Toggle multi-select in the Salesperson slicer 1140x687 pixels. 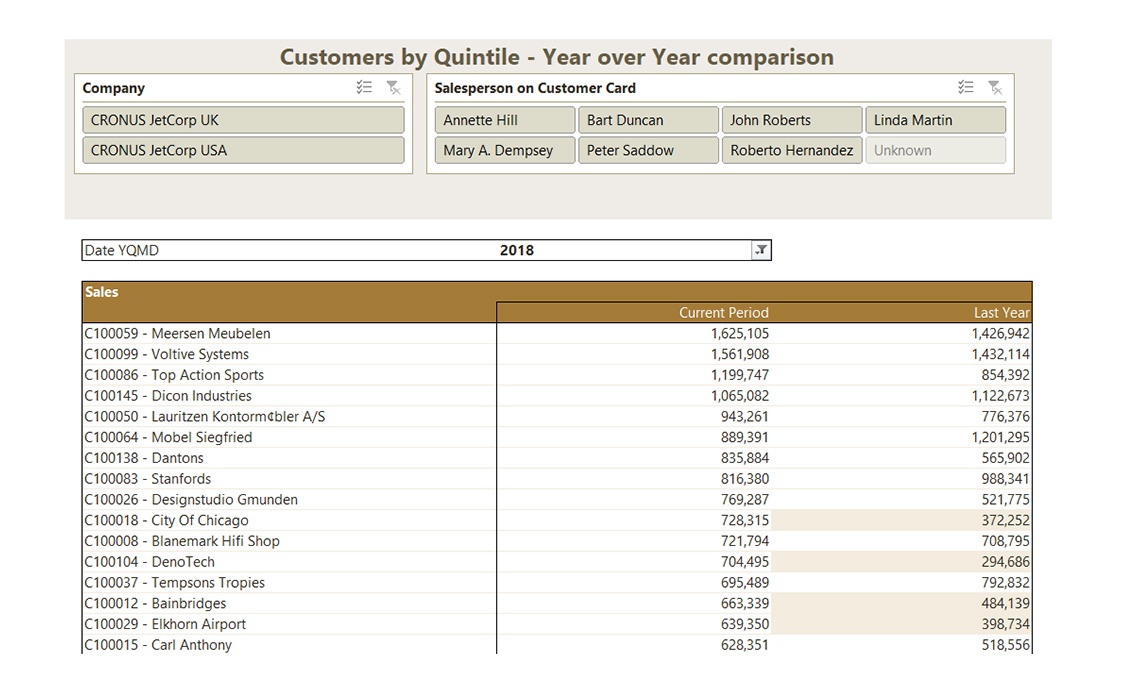pyautogui.click(x=966, y=88)
